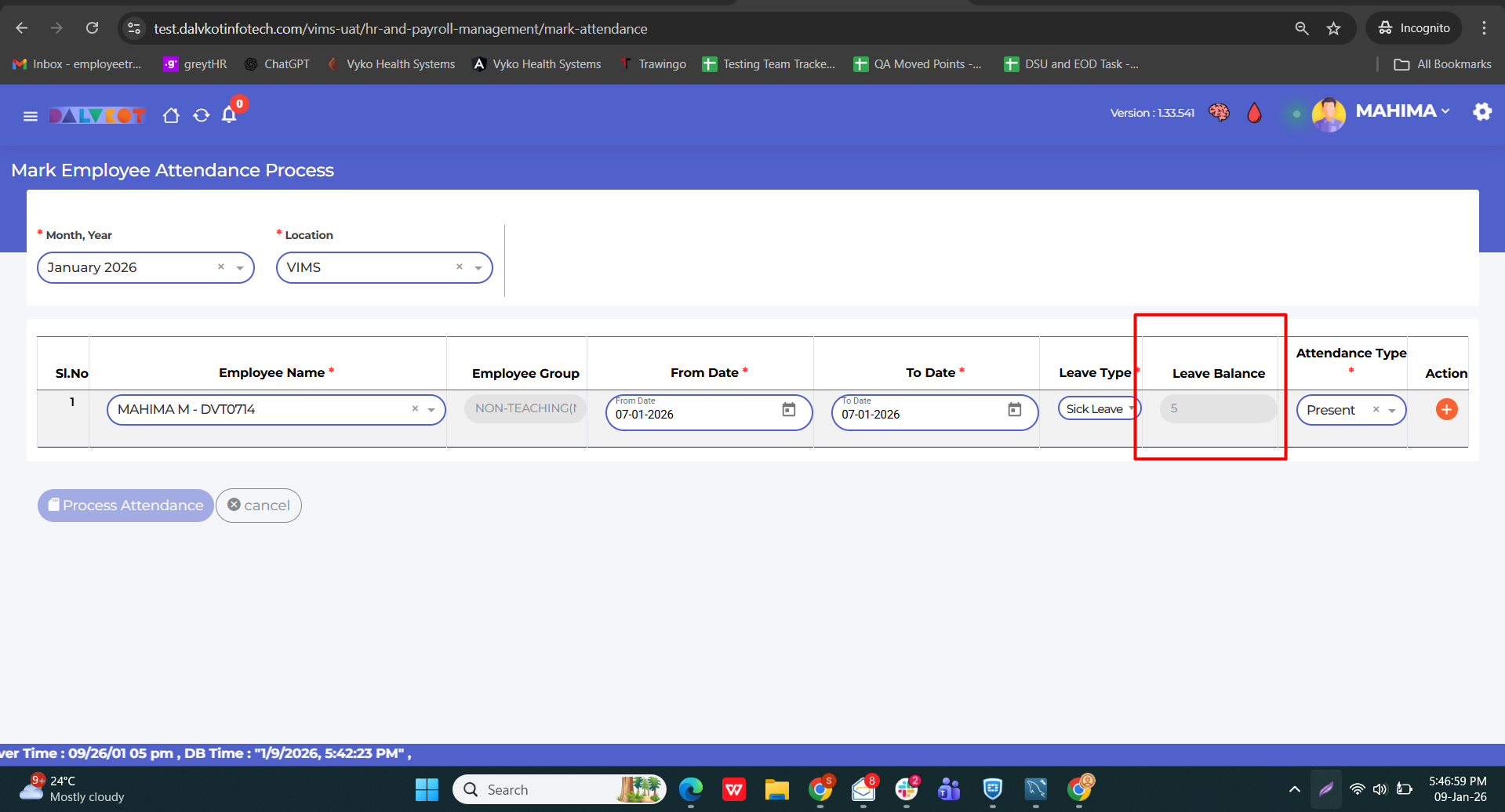Open the hamburger navigation menu
This screenshot has height=812, width=1505.
click(x=31, y=116)
